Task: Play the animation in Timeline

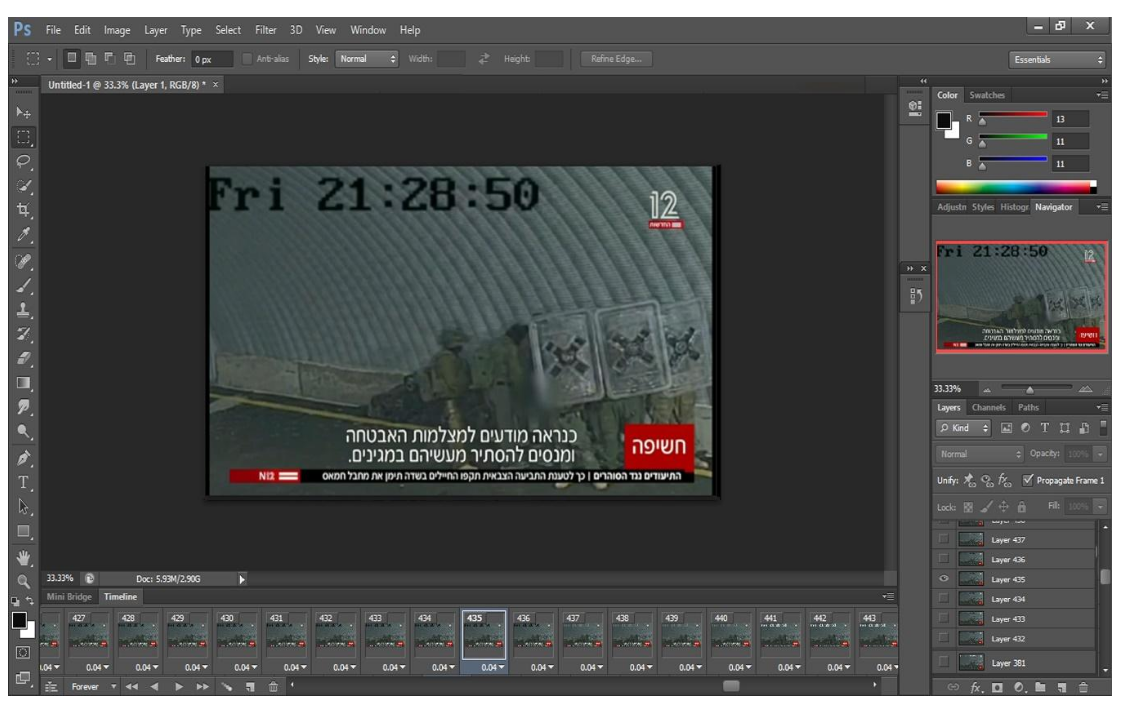Action: (x=179, y=687)
